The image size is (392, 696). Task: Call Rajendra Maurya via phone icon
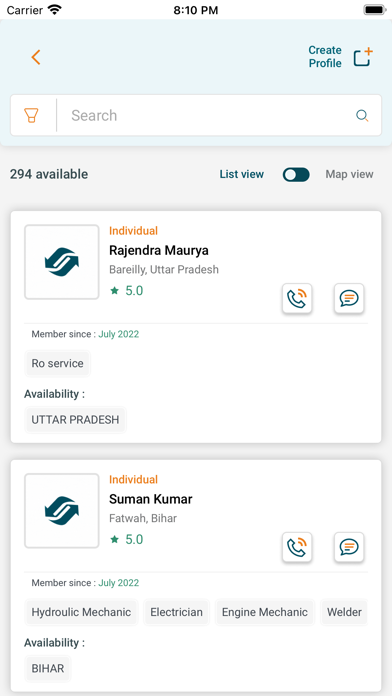tap(297, 298)
